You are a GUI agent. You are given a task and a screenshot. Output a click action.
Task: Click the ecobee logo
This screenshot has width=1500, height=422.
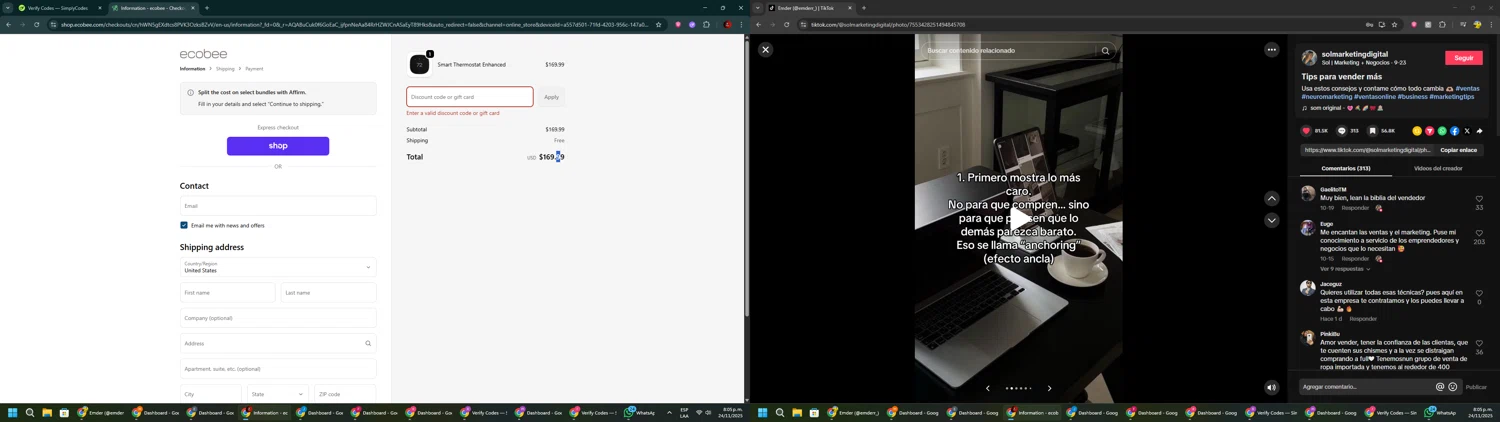[x=203, y=54]
